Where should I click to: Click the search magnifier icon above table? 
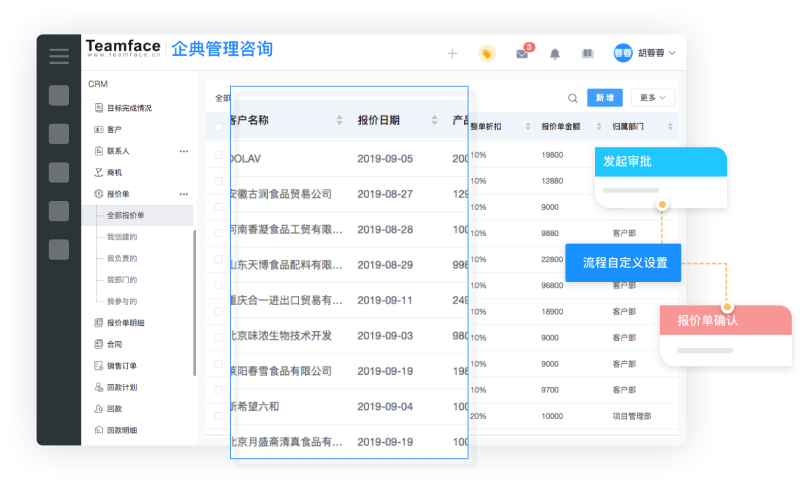(x=573, y=98)
